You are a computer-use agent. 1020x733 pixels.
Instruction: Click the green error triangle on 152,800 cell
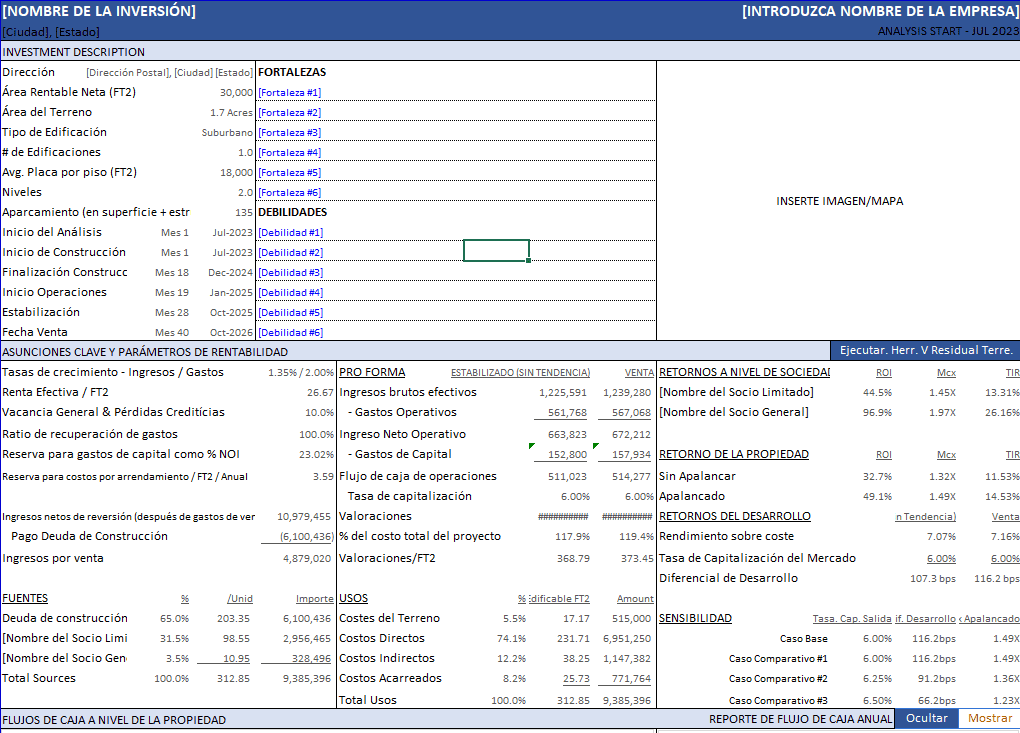[x=532, y=446]
